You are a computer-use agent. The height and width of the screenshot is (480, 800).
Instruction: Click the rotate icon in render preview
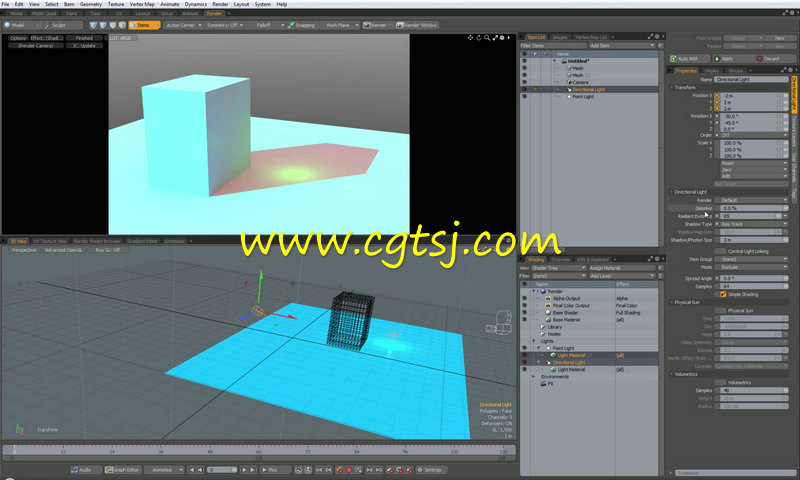pyautogui.click(x=479, y=38)
